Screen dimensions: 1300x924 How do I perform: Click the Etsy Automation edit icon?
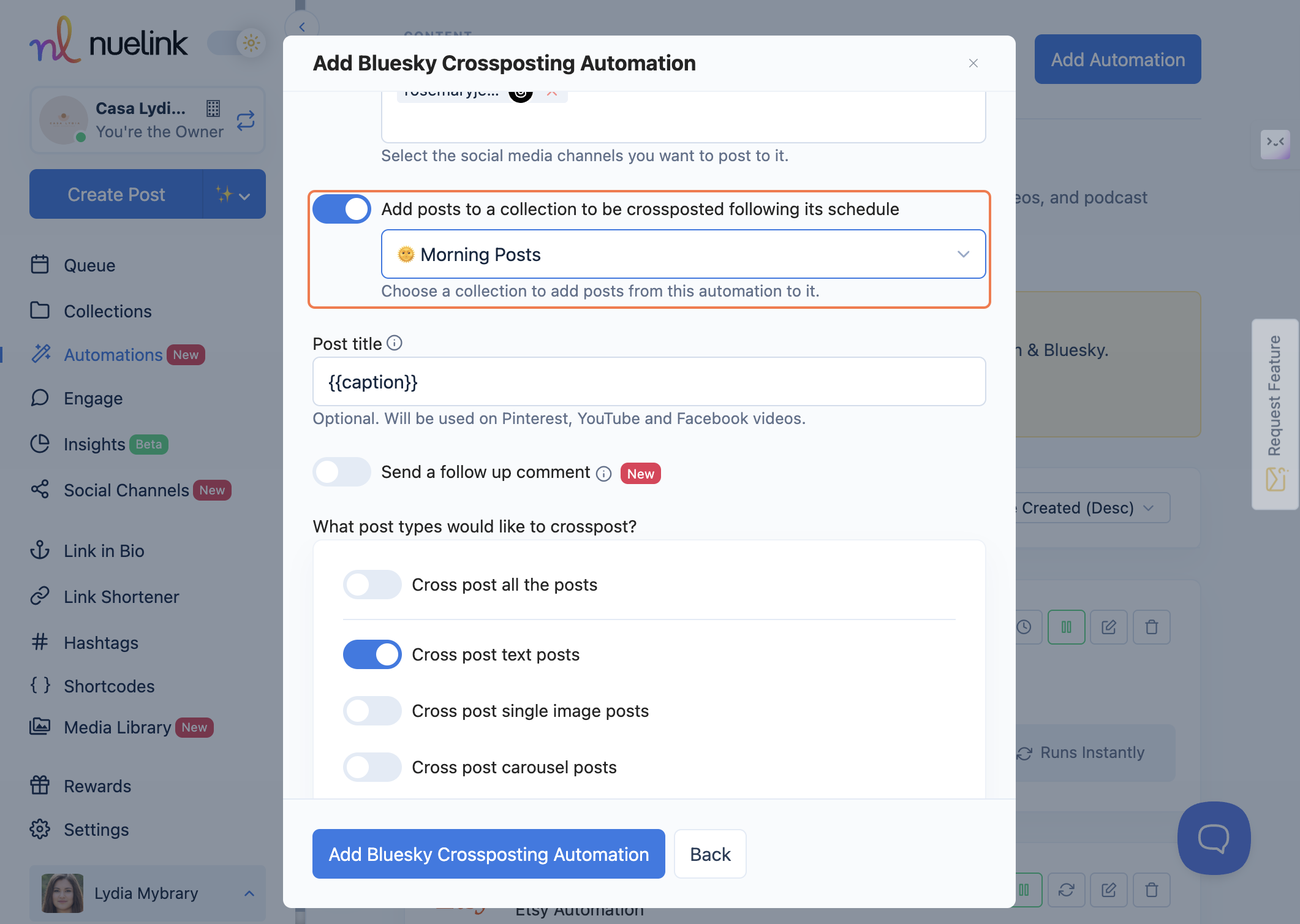pyautogui.click(x=1109, y=890)
